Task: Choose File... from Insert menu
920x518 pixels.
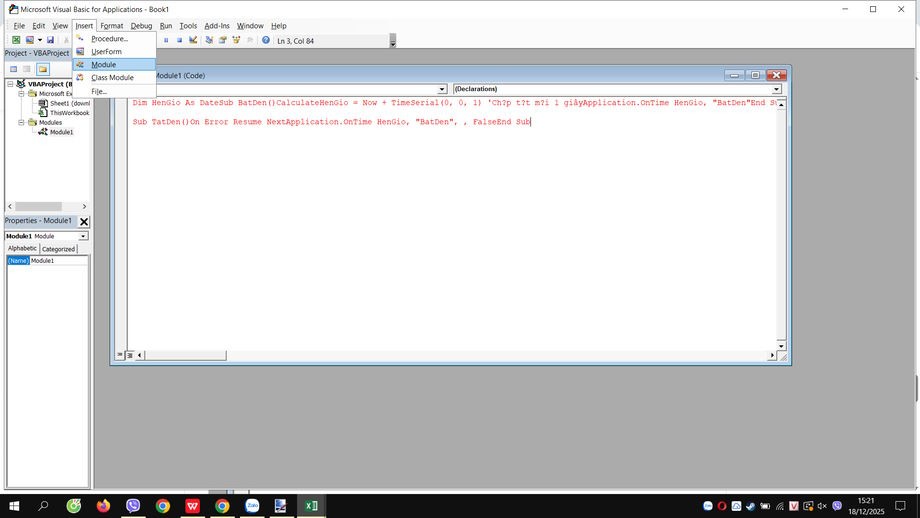Action: tap(114, 92)
